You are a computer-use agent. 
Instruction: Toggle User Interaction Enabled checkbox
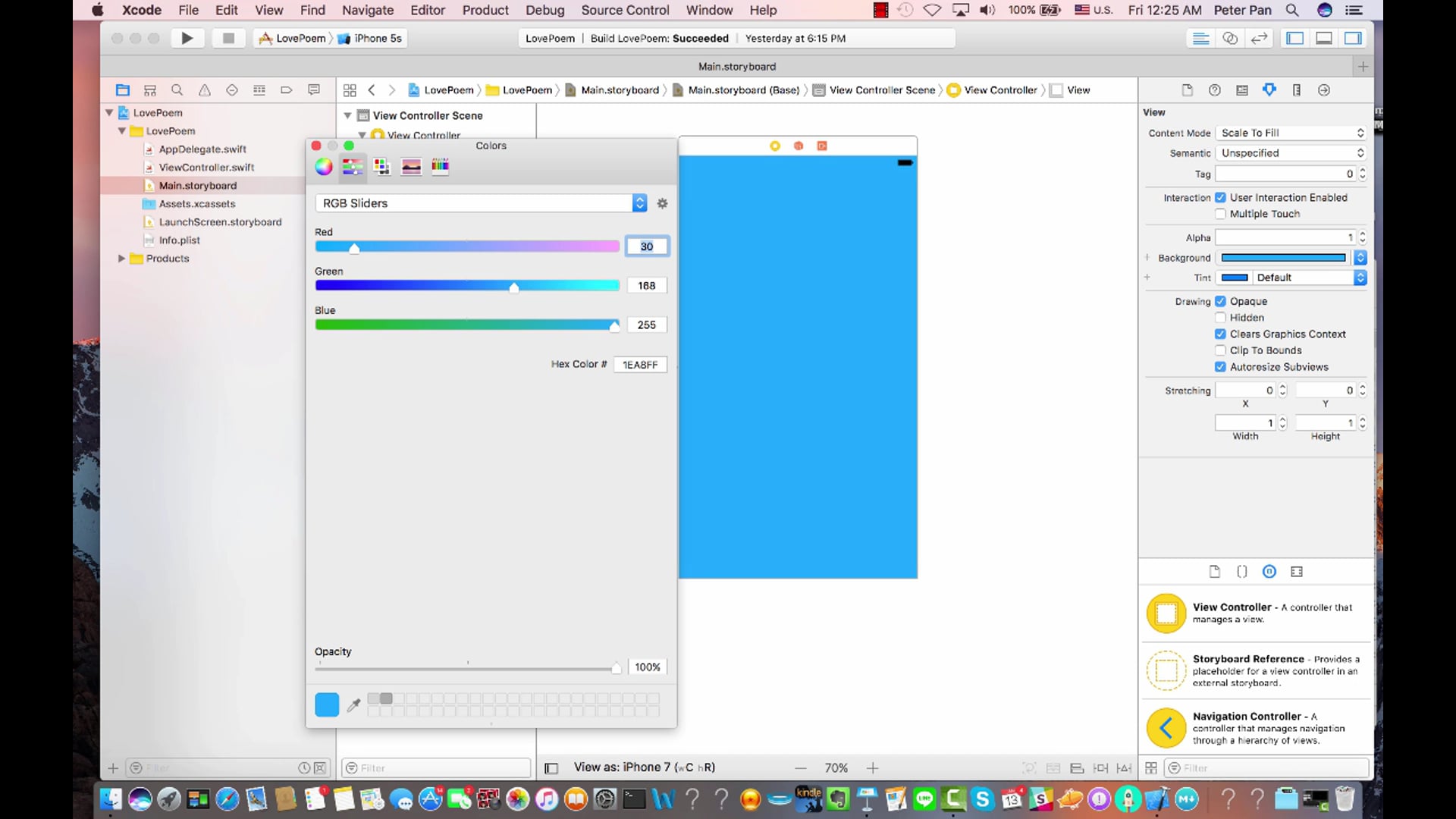coord(1220,197)
